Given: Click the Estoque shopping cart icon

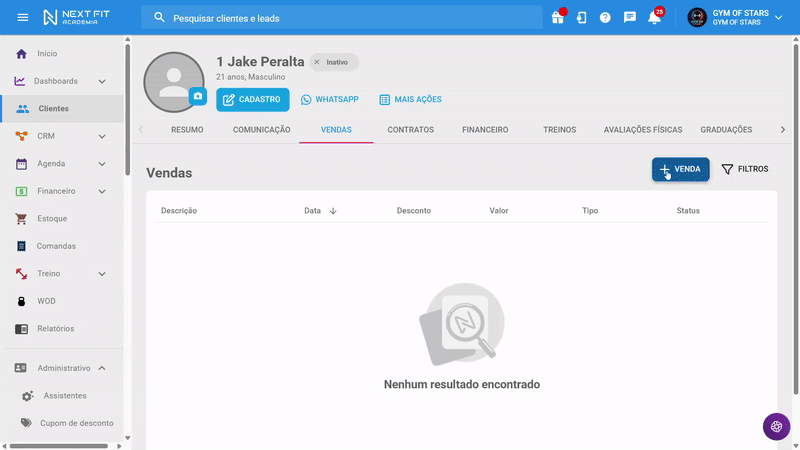Looking at the screenshot, I should 21,219.
